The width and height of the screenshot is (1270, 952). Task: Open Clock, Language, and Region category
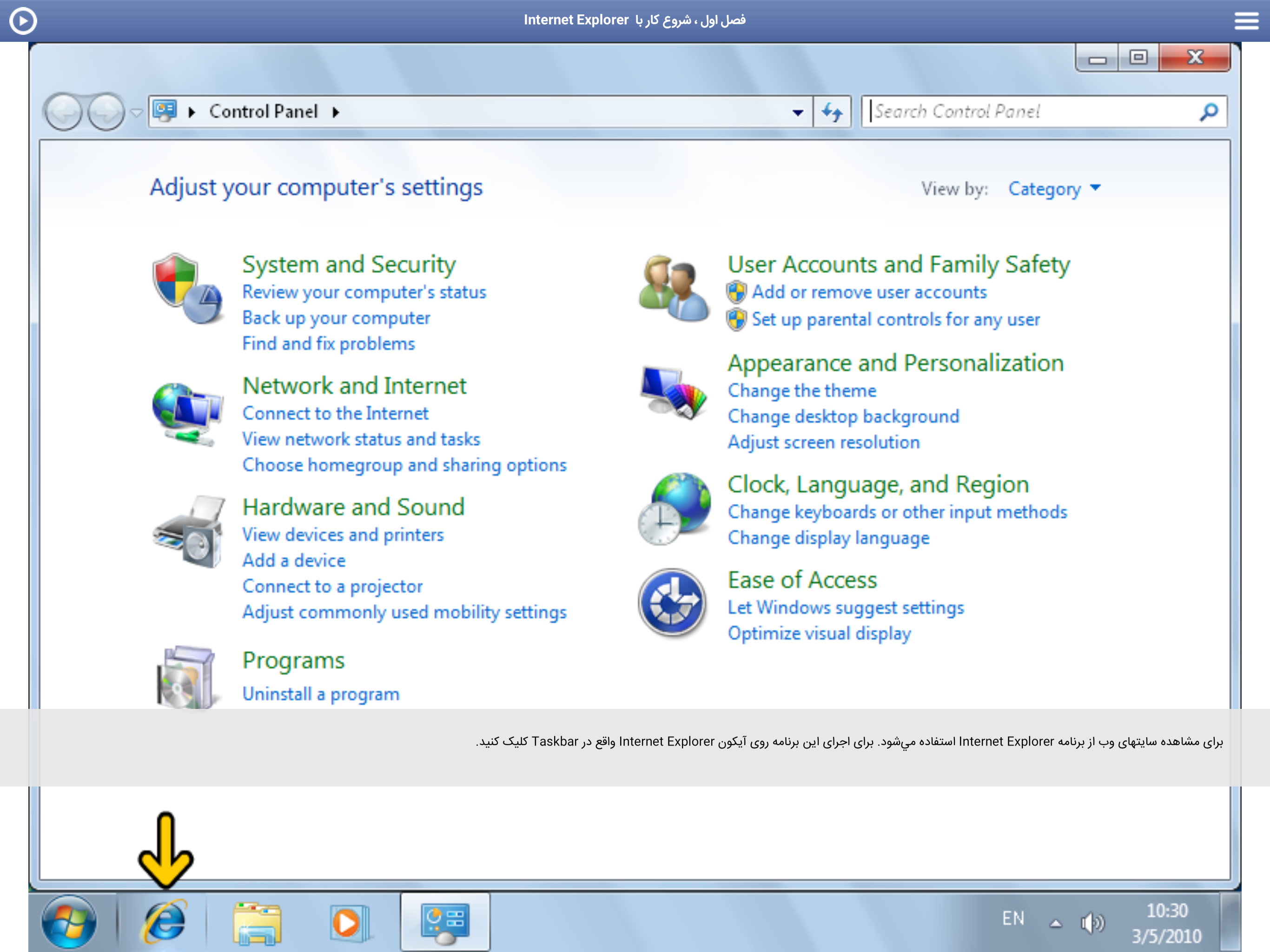point(878,485)
